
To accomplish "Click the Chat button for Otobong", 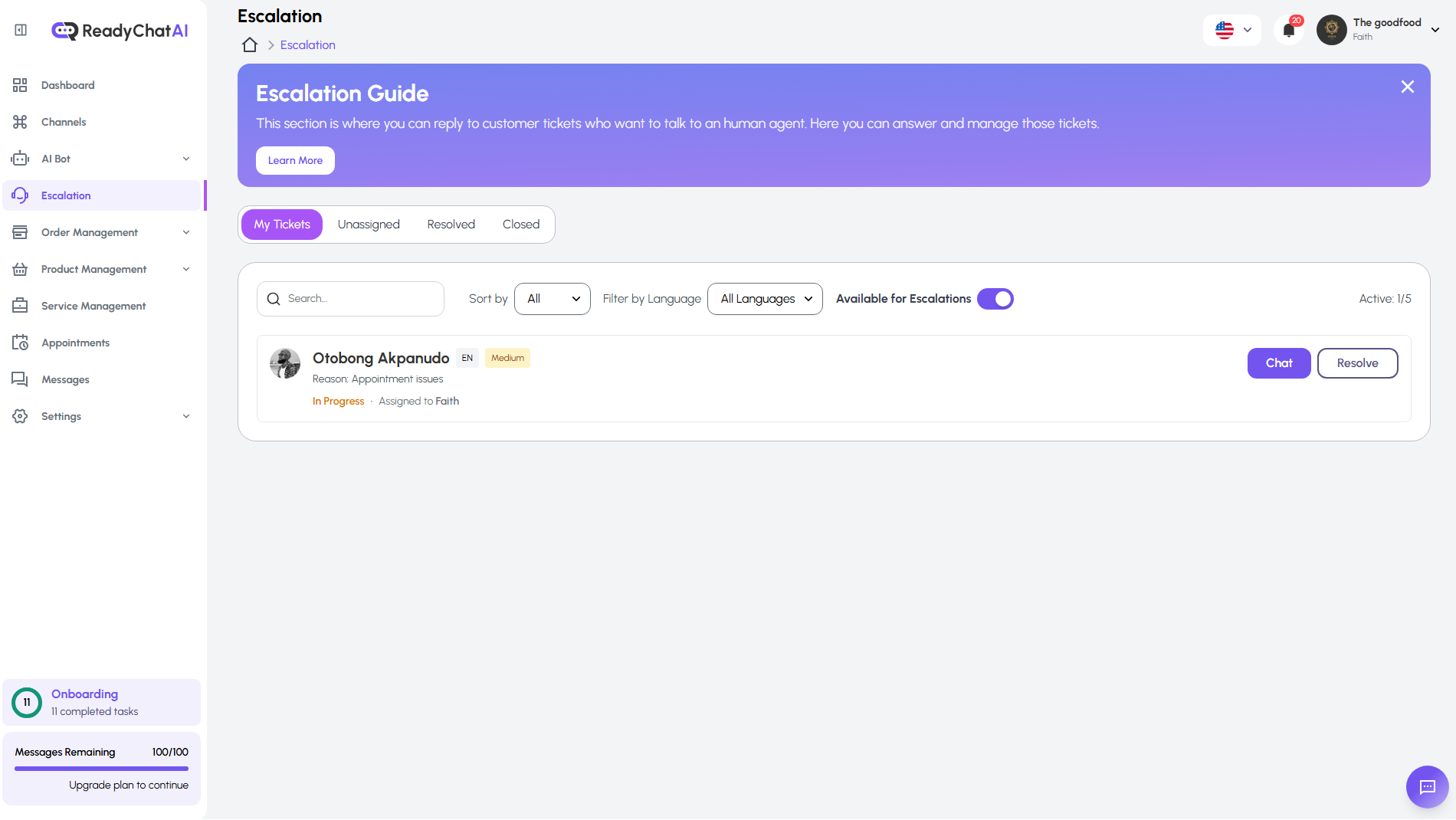I will tap(1278, 363).
